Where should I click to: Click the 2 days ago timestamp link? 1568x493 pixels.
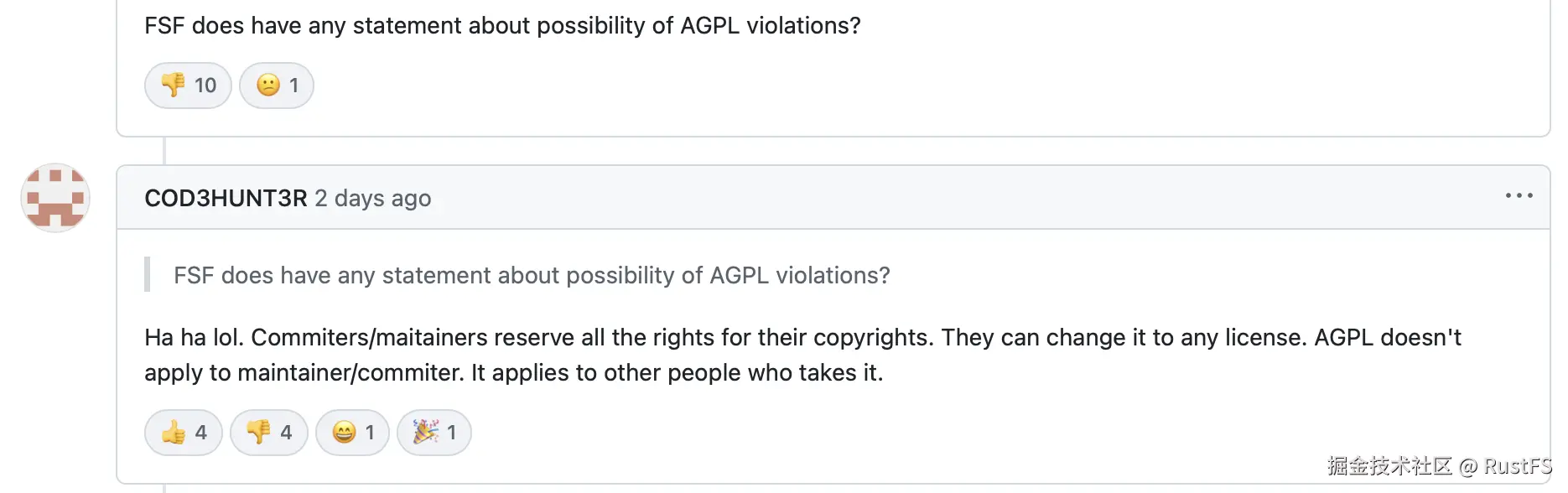(x=374, y=198)
